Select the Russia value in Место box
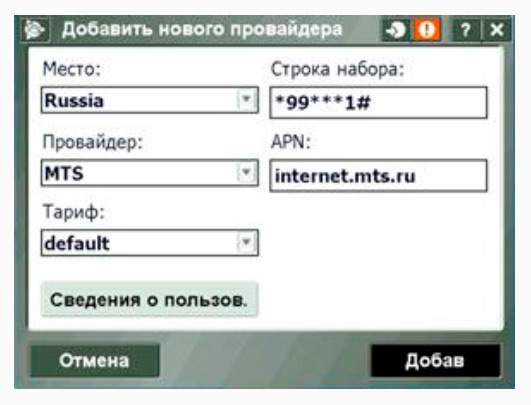 74,101
